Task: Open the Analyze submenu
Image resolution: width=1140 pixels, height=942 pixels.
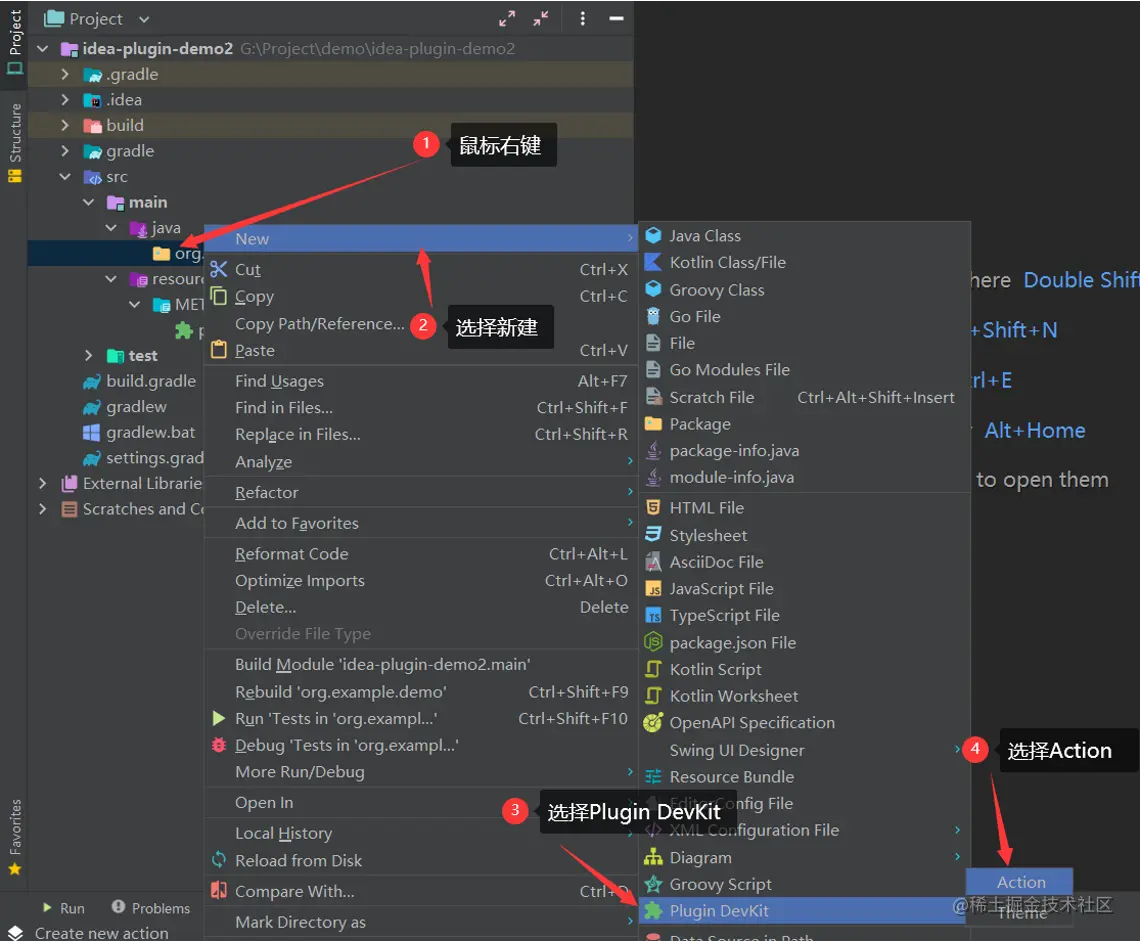Action: (421, 462)
